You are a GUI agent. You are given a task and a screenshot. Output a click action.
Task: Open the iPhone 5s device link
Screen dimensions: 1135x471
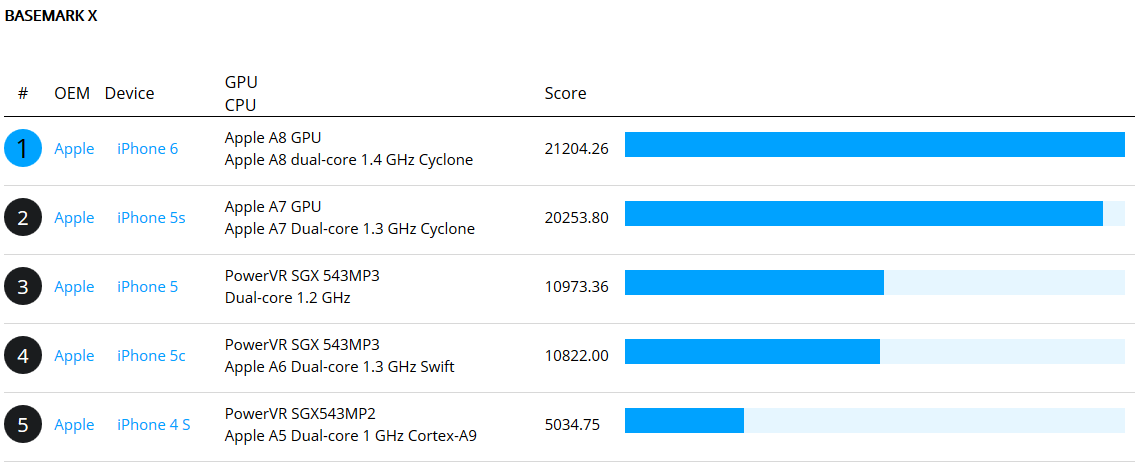point(151,218)
